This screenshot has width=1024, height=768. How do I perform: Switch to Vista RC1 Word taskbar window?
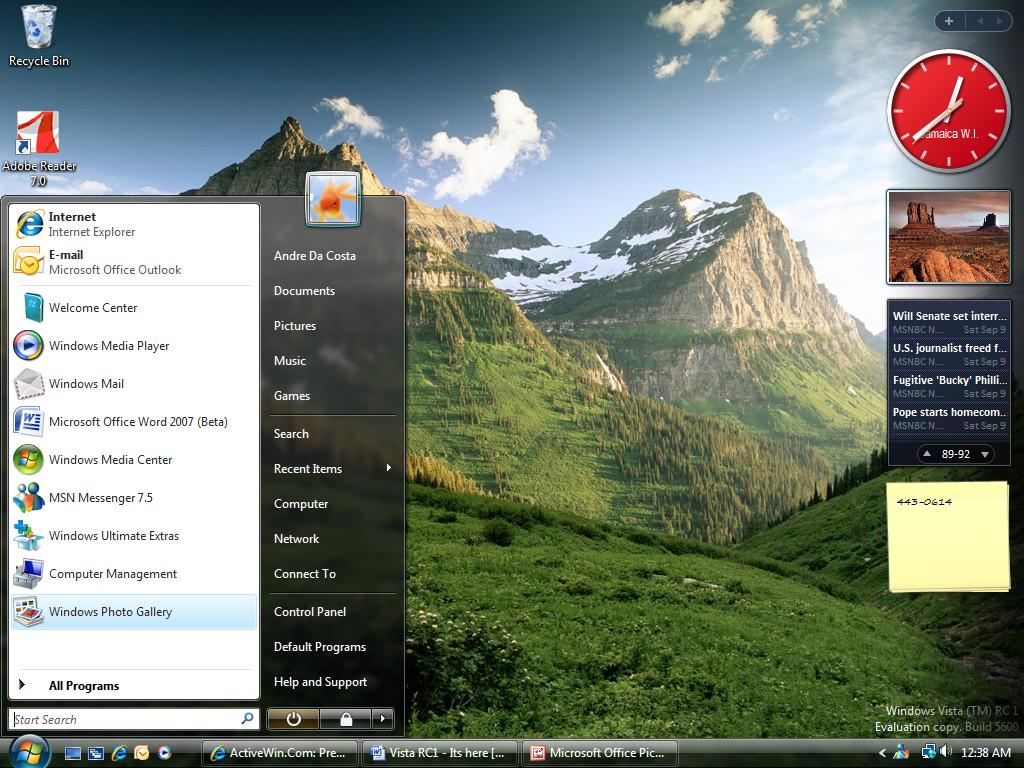440,753
